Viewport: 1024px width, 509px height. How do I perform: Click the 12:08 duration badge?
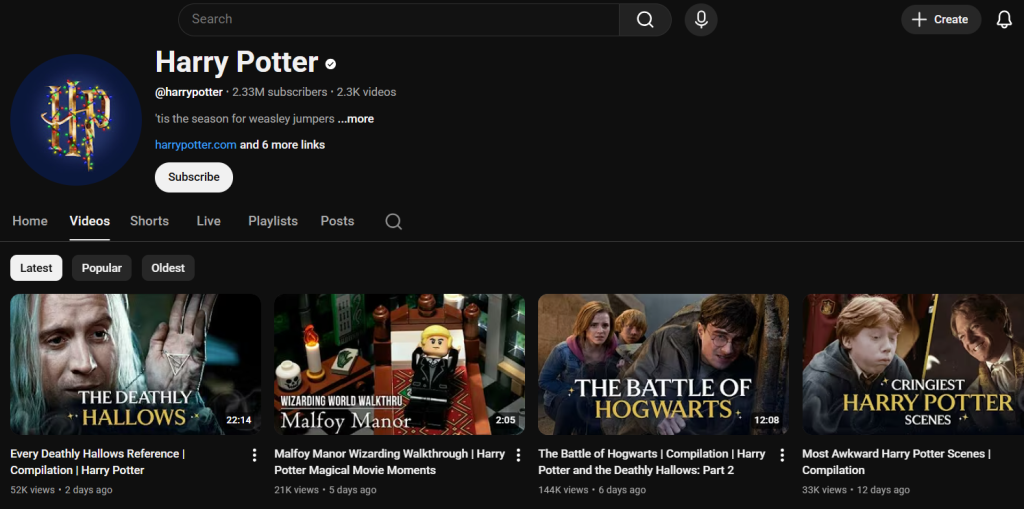pyautogui.click(x=767, y=420)
